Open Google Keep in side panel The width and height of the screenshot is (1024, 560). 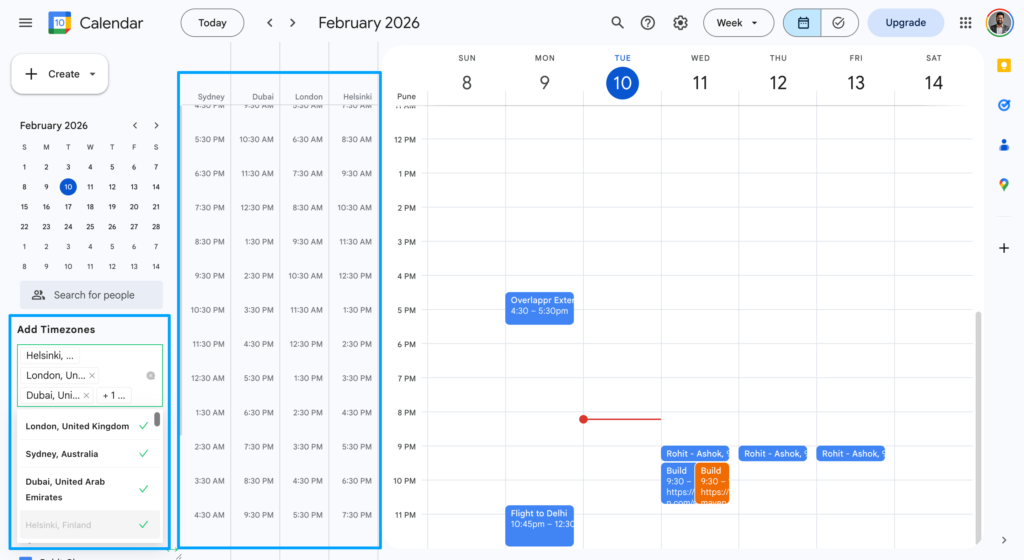click(1004, 66)
